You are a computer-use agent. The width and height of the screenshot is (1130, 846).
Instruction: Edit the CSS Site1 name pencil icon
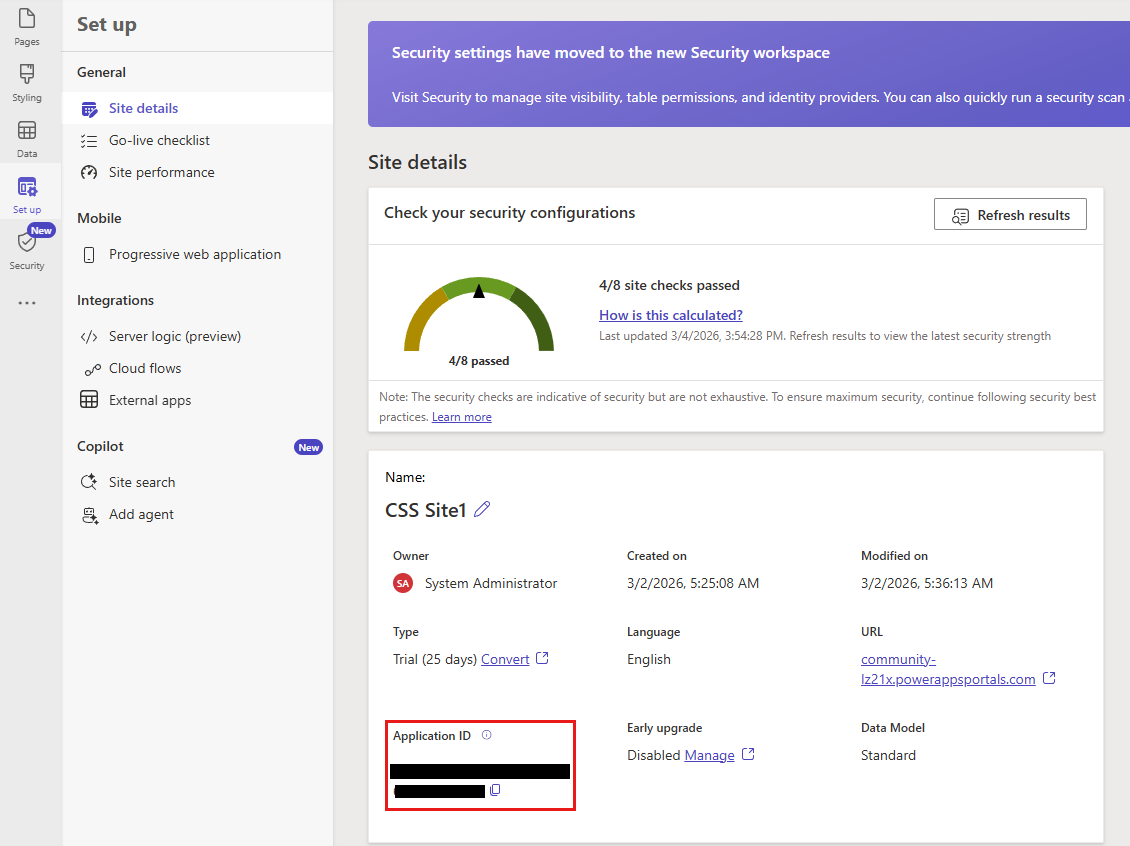[482, 509]
